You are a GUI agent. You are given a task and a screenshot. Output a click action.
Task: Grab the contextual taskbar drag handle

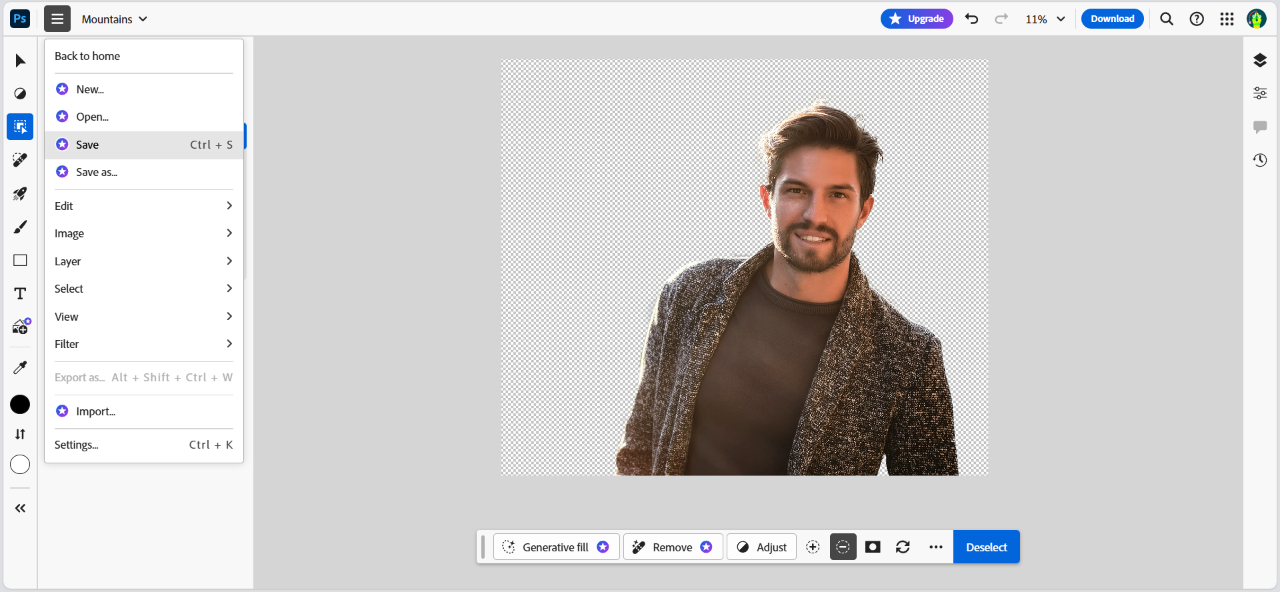[483, 547]
